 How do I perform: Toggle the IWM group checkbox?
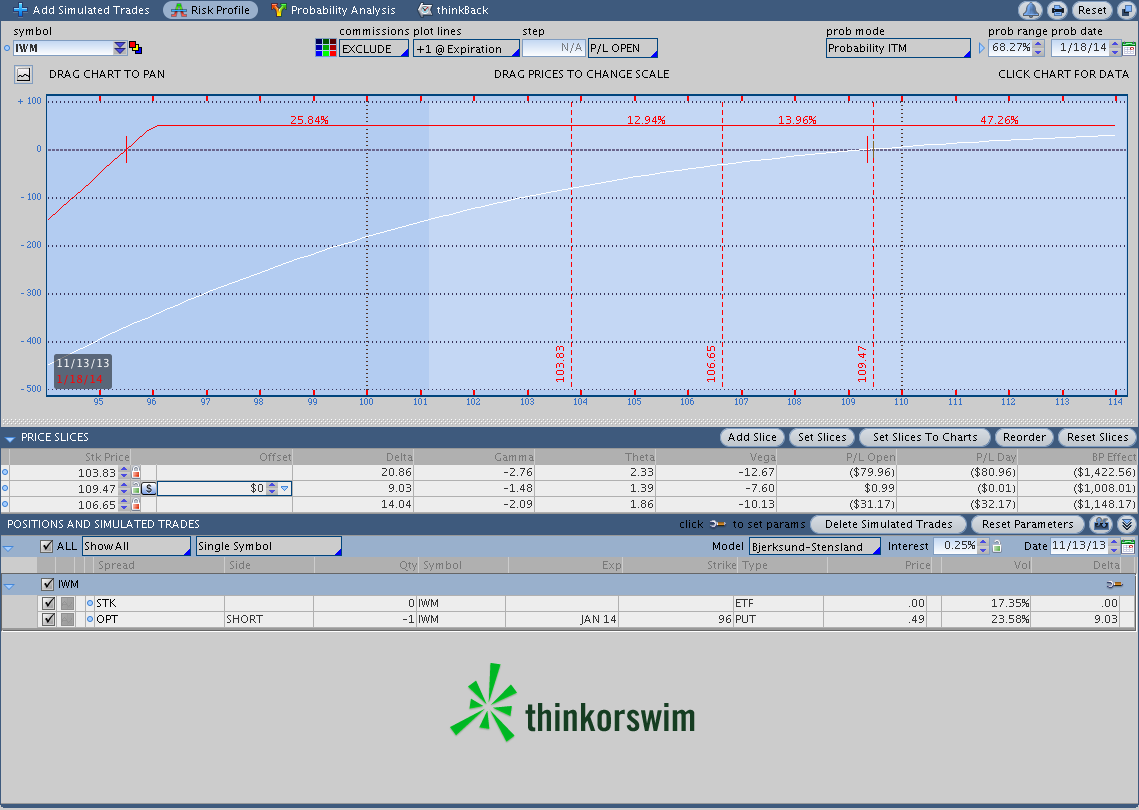pyautogui.click(x=48, y=584)
